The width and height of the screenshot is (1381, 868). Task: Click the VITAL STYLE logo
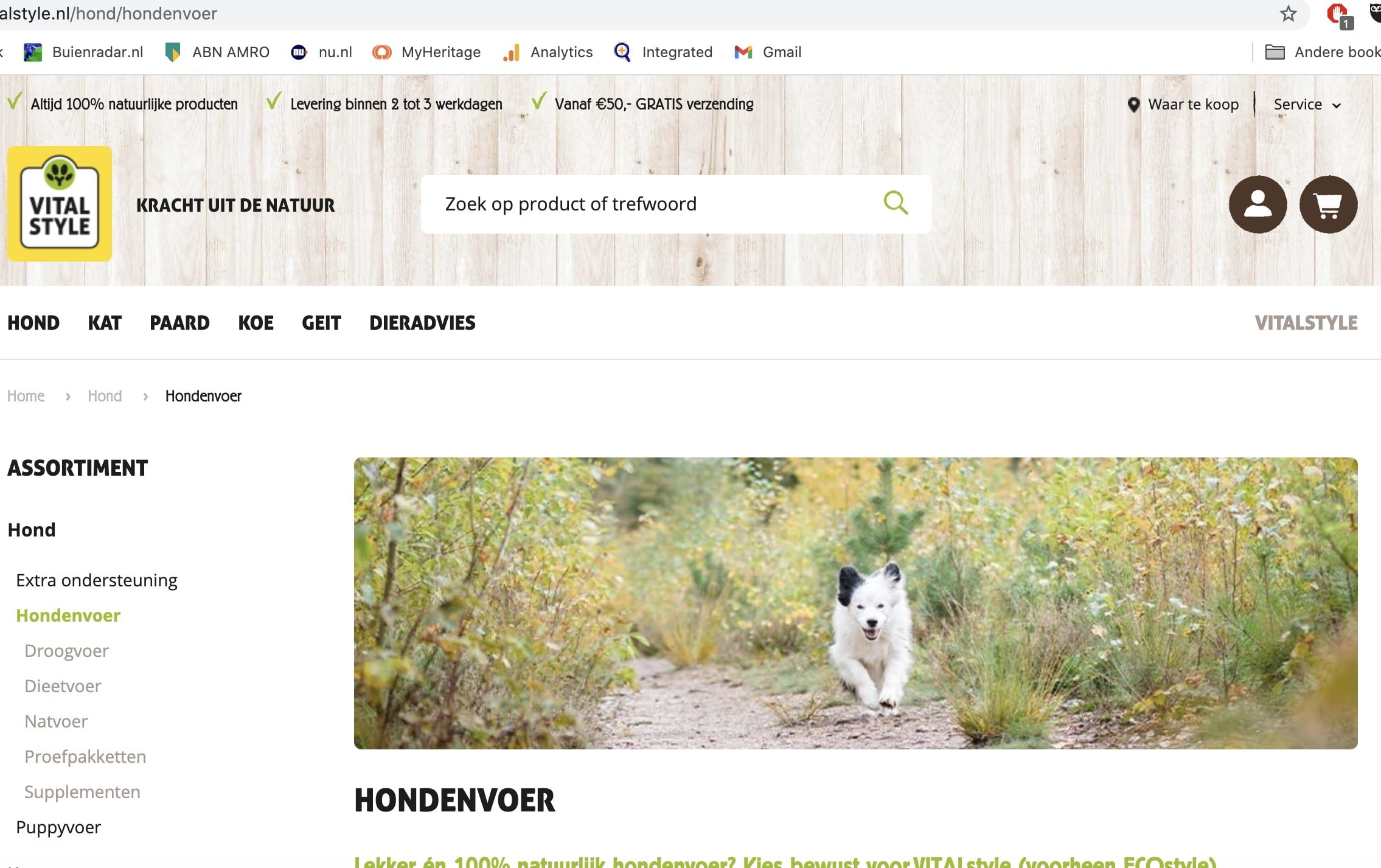point(60,204)
